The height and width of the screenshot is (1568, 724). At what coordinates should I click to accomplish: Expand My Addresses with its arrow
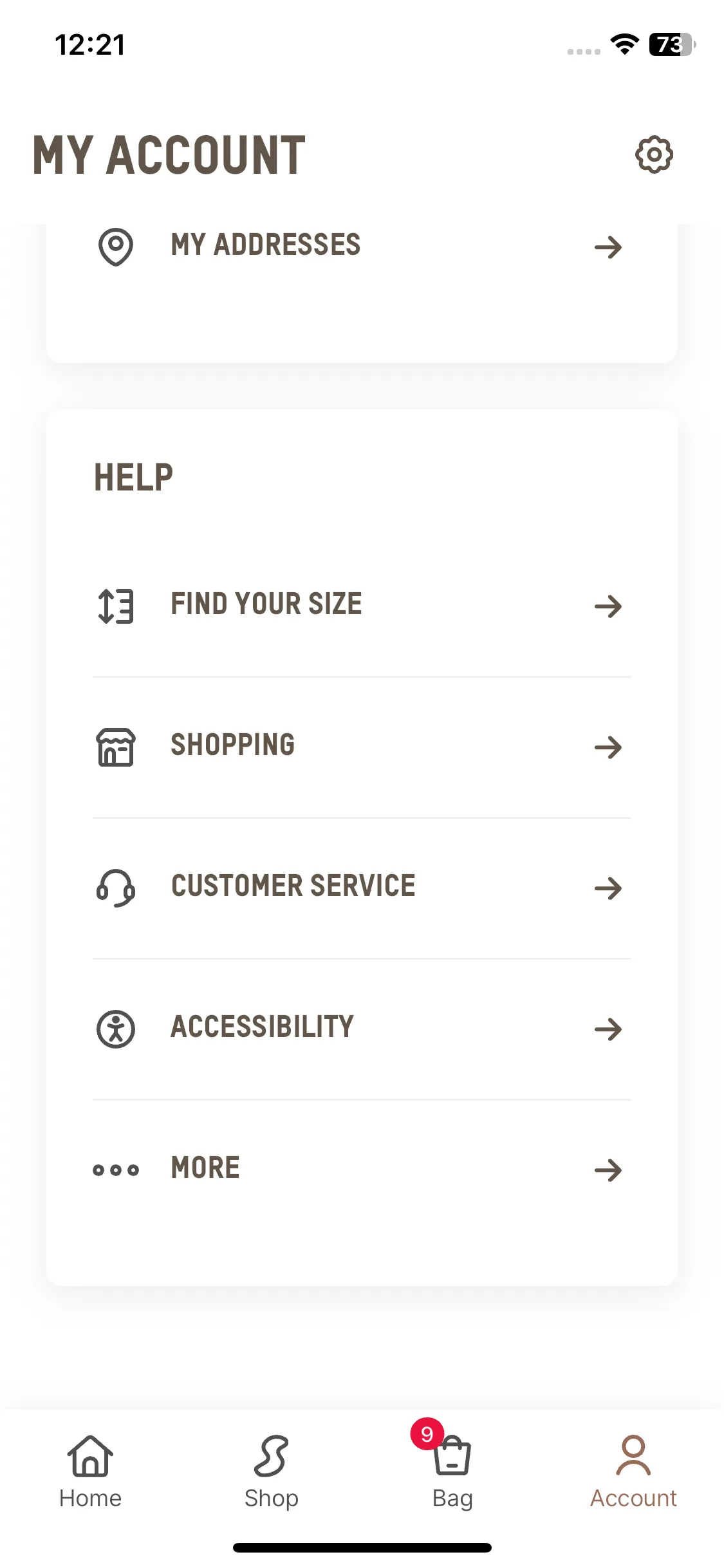coord(608,247)
